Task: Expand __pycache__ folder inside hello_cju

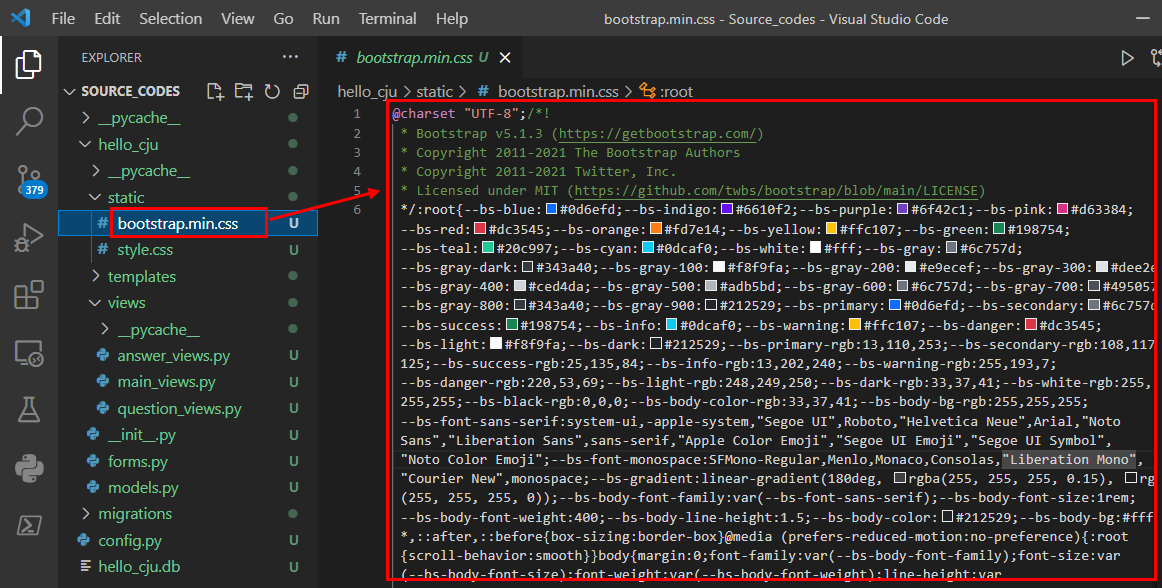Action: 96,171
